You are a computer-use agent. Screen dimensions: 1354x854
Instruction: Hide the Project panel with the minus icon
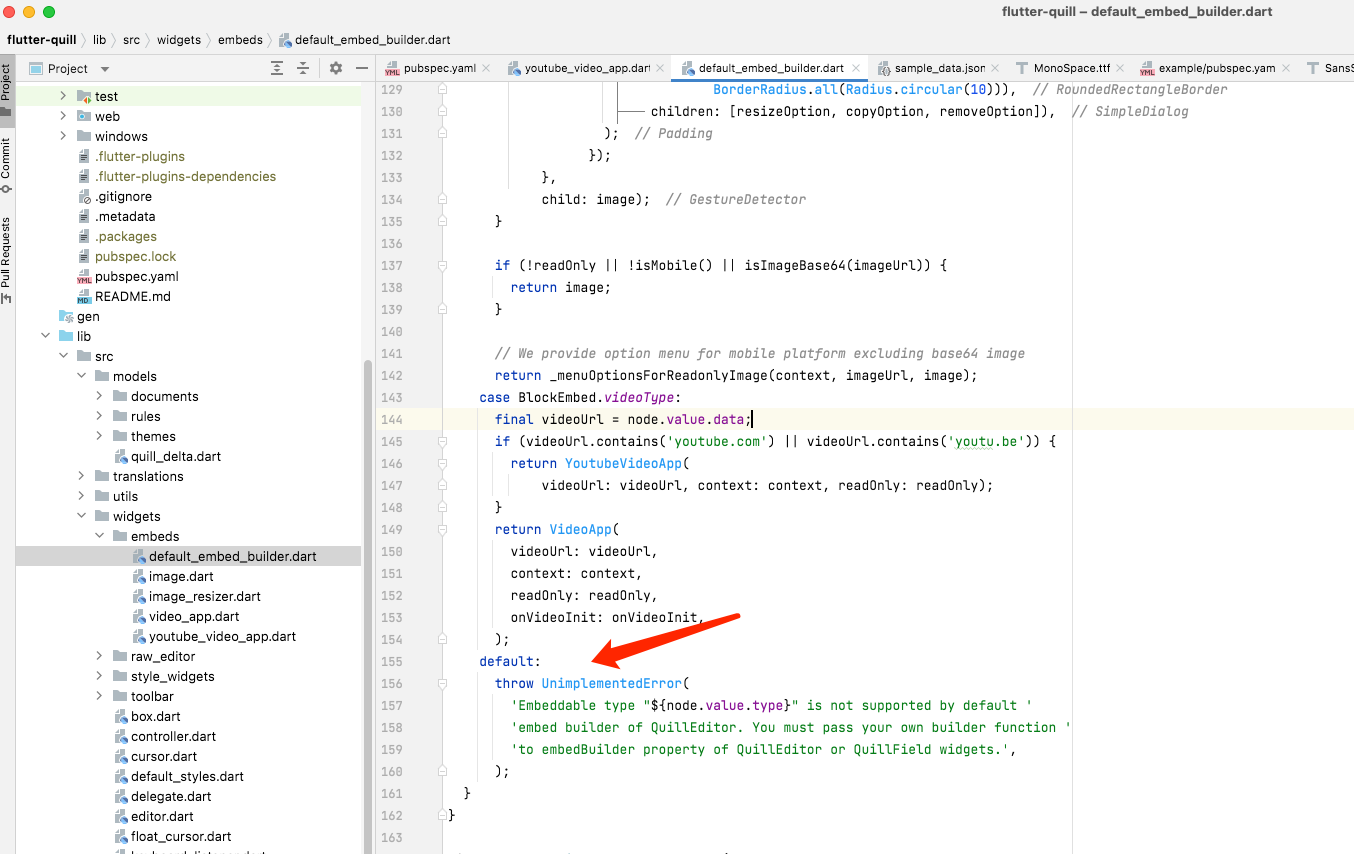(361, 68)
